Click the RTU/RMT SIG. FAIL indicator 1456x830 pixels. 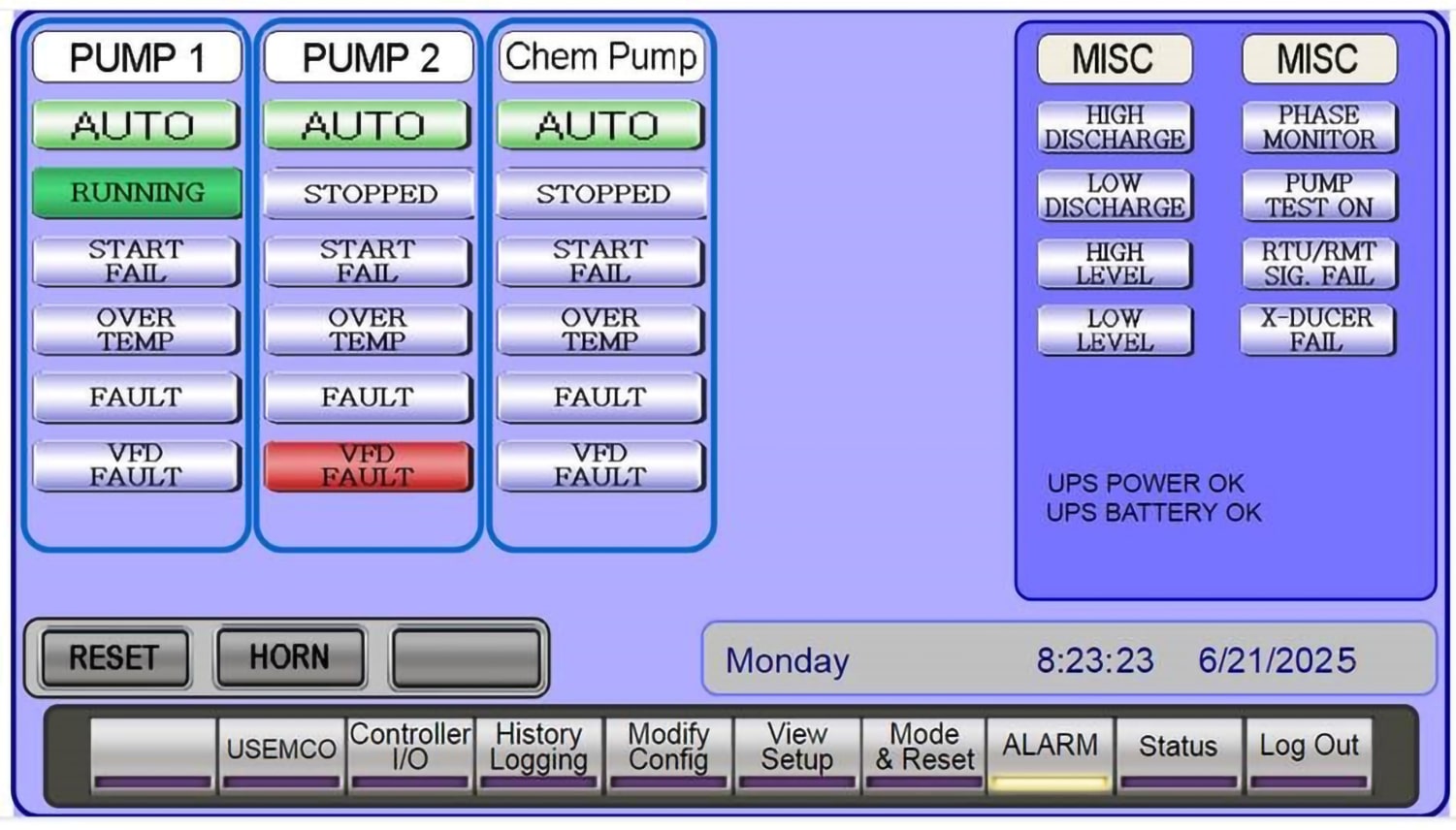click(x=1319, y=264)
